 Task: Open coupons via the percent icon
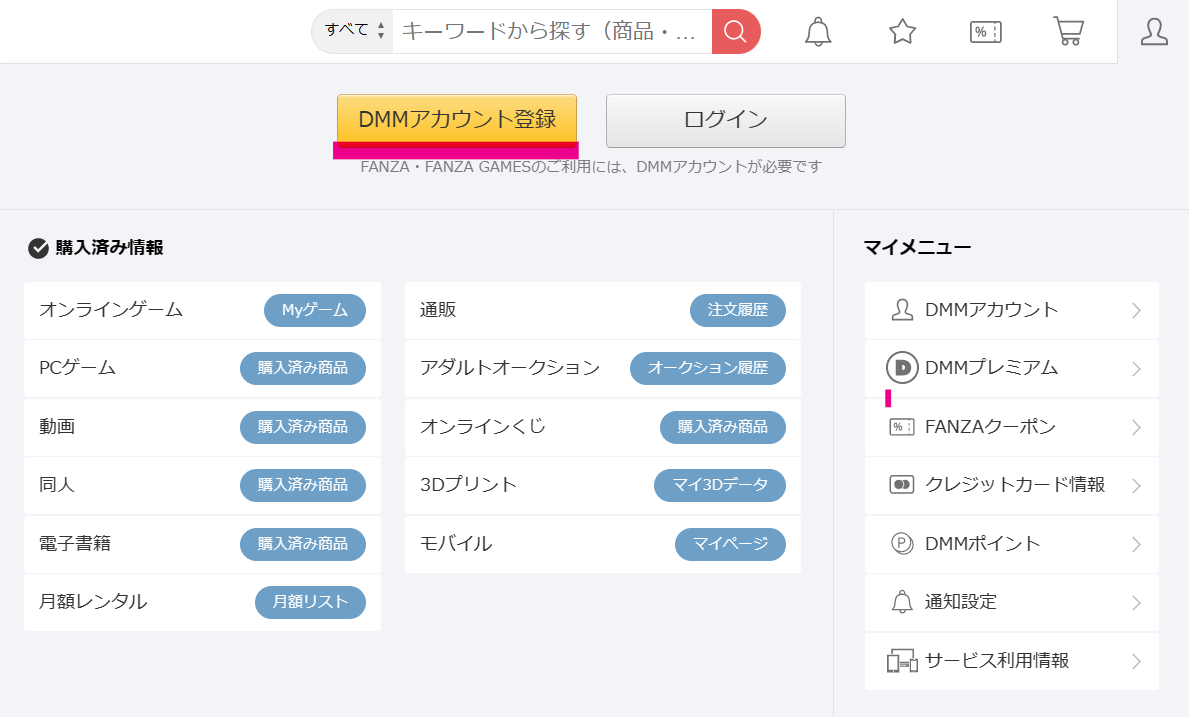985,31
